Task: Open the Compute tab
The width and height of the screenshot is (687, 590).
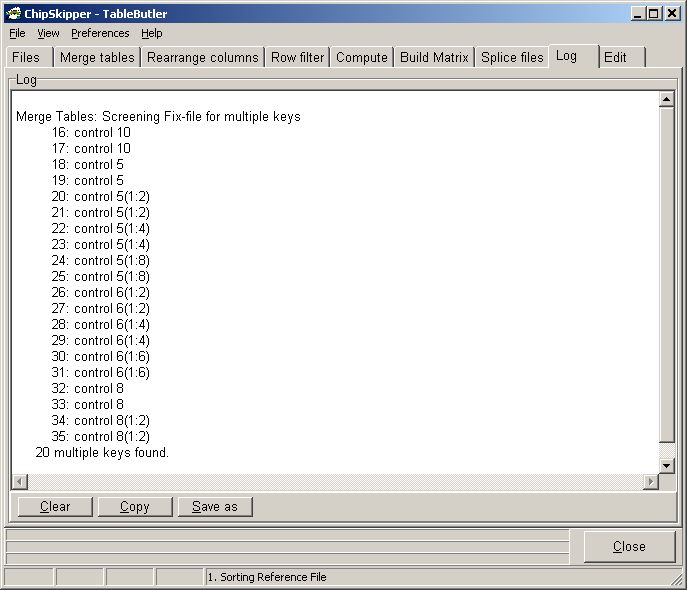Action: click(x=361, y=57)
